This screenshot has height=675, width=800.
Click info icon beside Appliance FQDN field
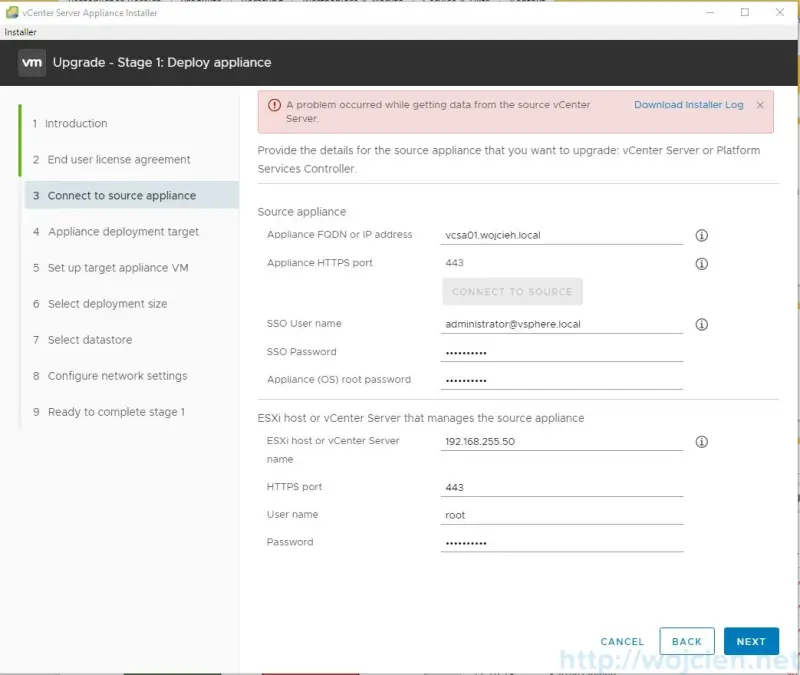point(701,236)
